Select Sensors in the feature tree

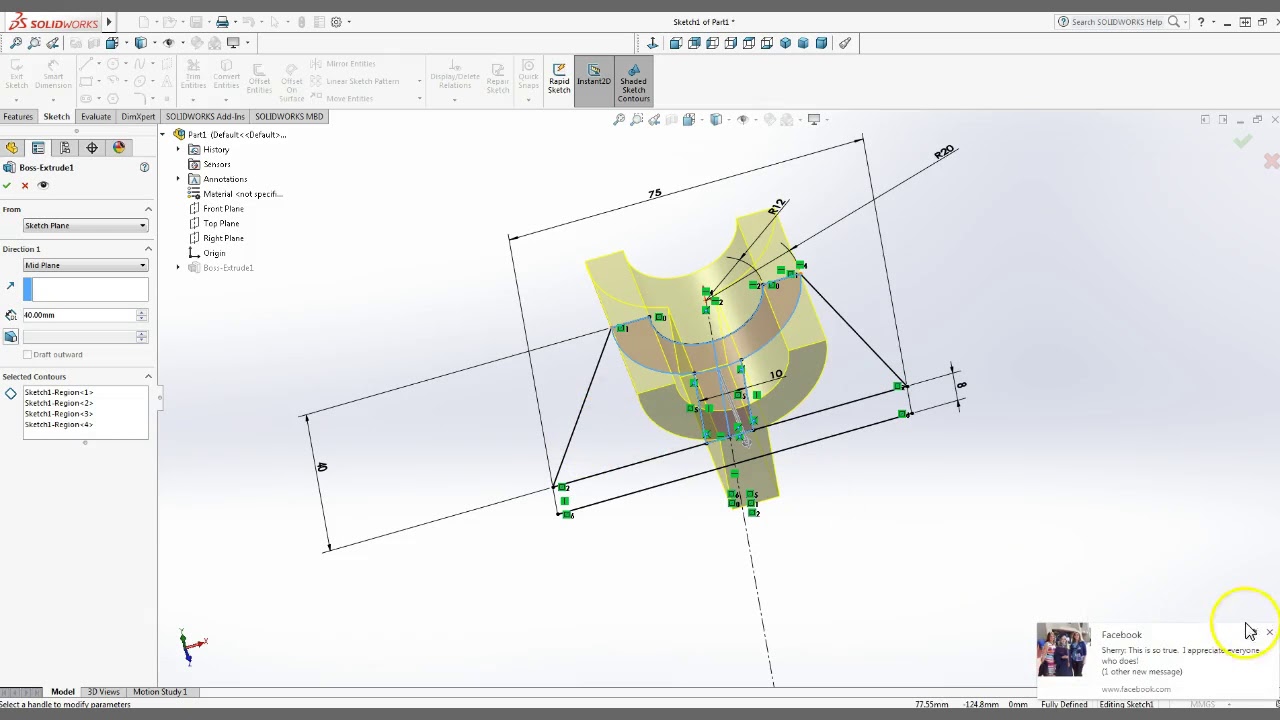[217, 164]
